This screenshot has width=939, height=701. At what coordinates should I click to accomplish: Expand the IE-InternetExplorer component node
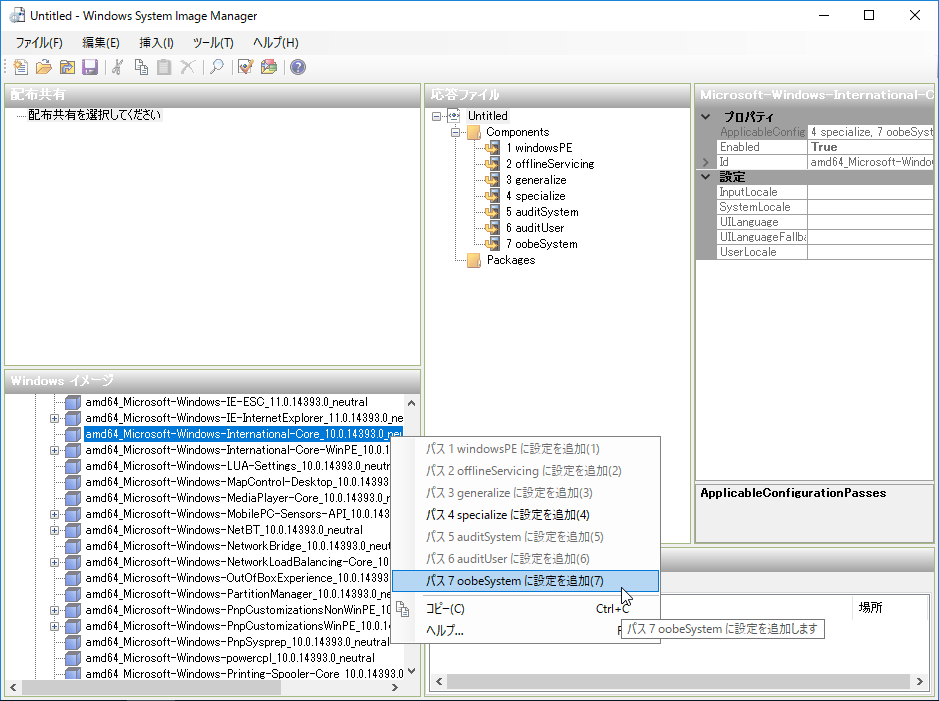(x=54, y=418)
